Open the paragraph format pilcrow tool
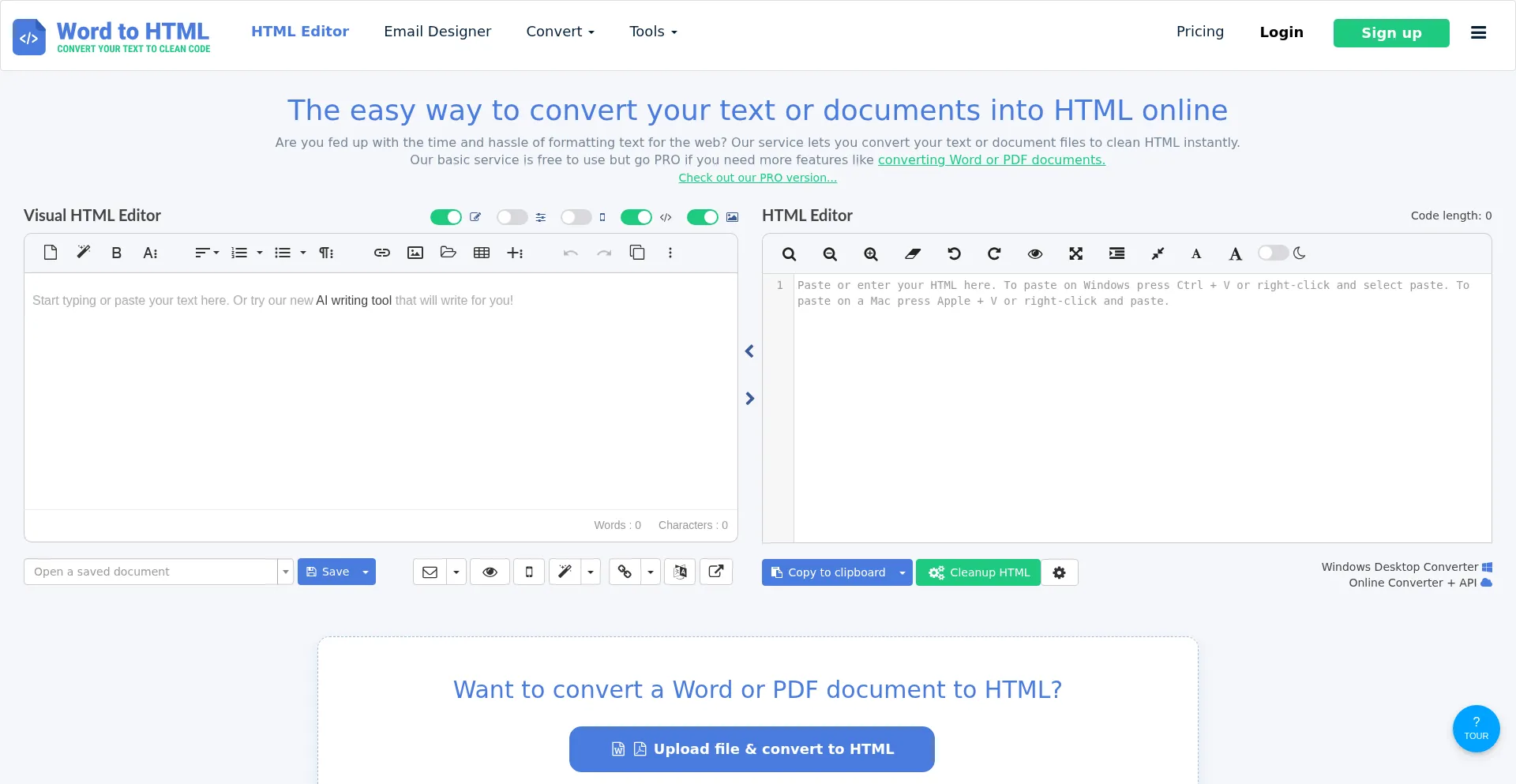Viewport: 1516px width, 784px height. (x=326, y=253)
